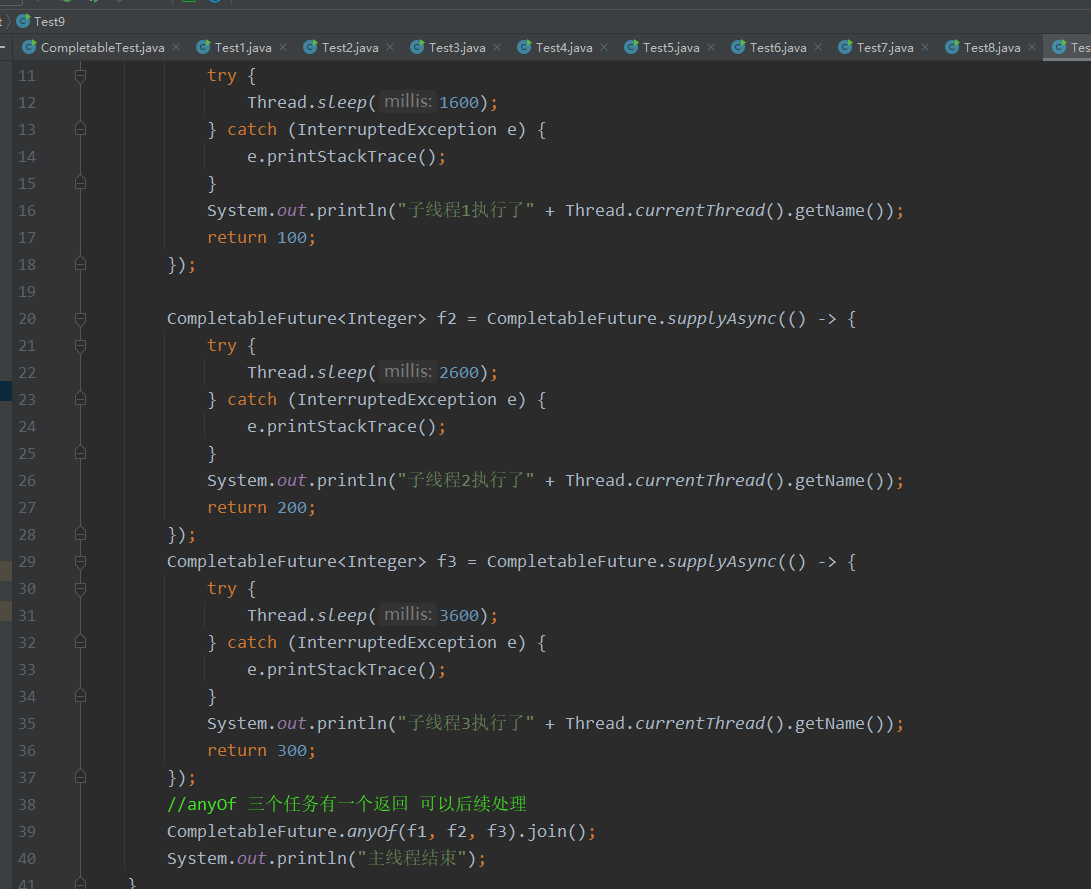Image resolution: width=1091 pixels, height=889 pixels.
Task: Click the Test1.java class icon
Action: point(203,47)
